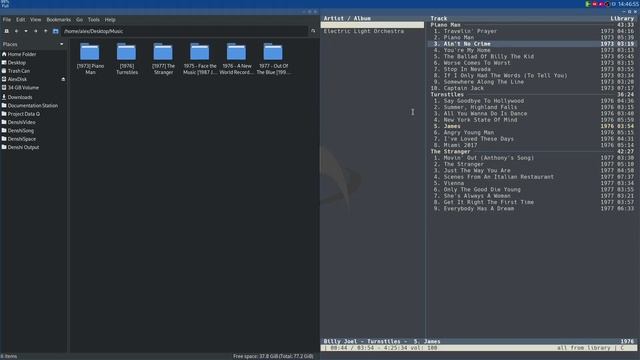
Task: Go forward using the forward arrow
Action: point(36,31)
